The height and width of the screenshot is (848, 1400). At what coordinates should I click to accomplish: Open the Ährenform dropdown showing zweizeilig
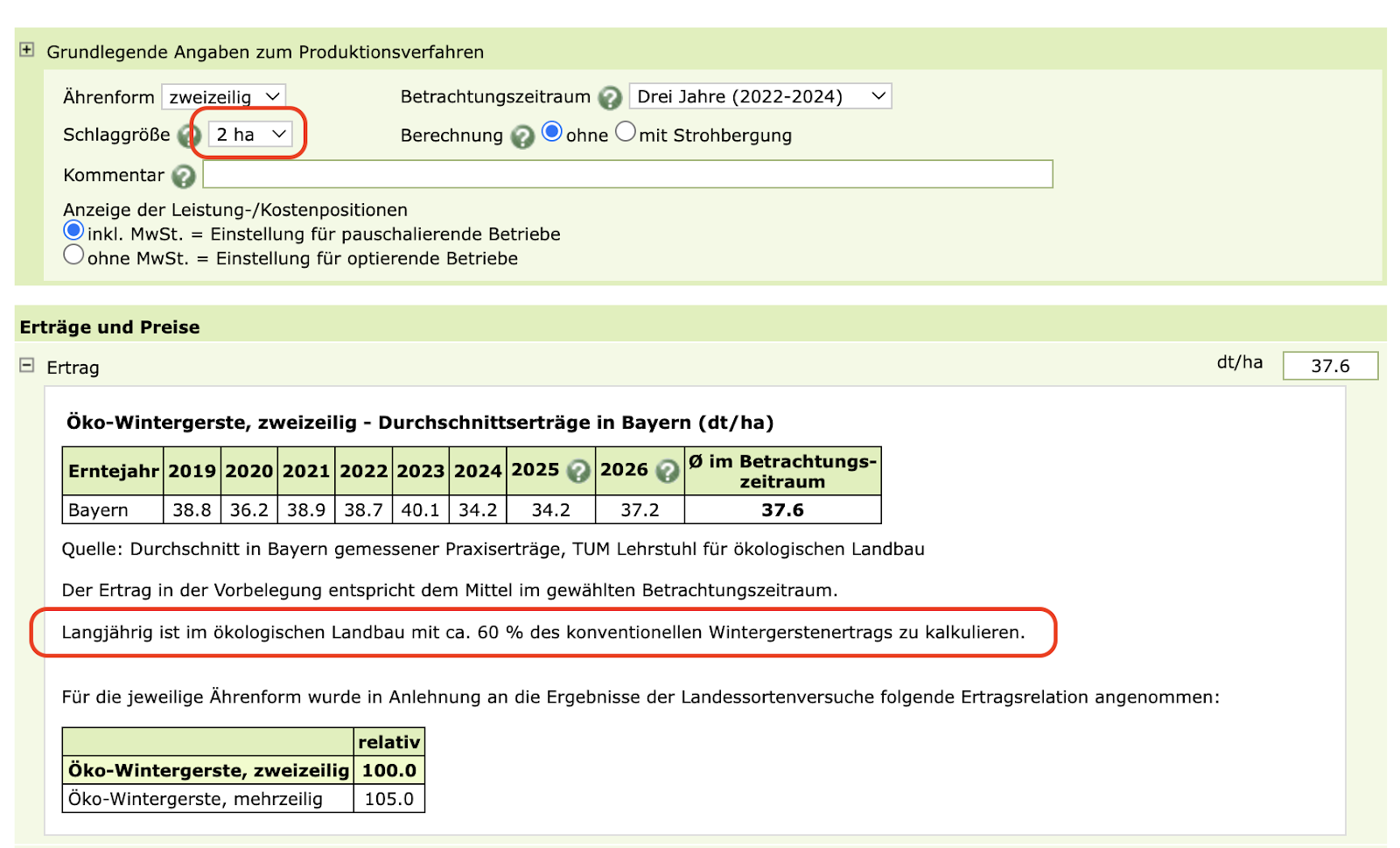tap(223, 96)
